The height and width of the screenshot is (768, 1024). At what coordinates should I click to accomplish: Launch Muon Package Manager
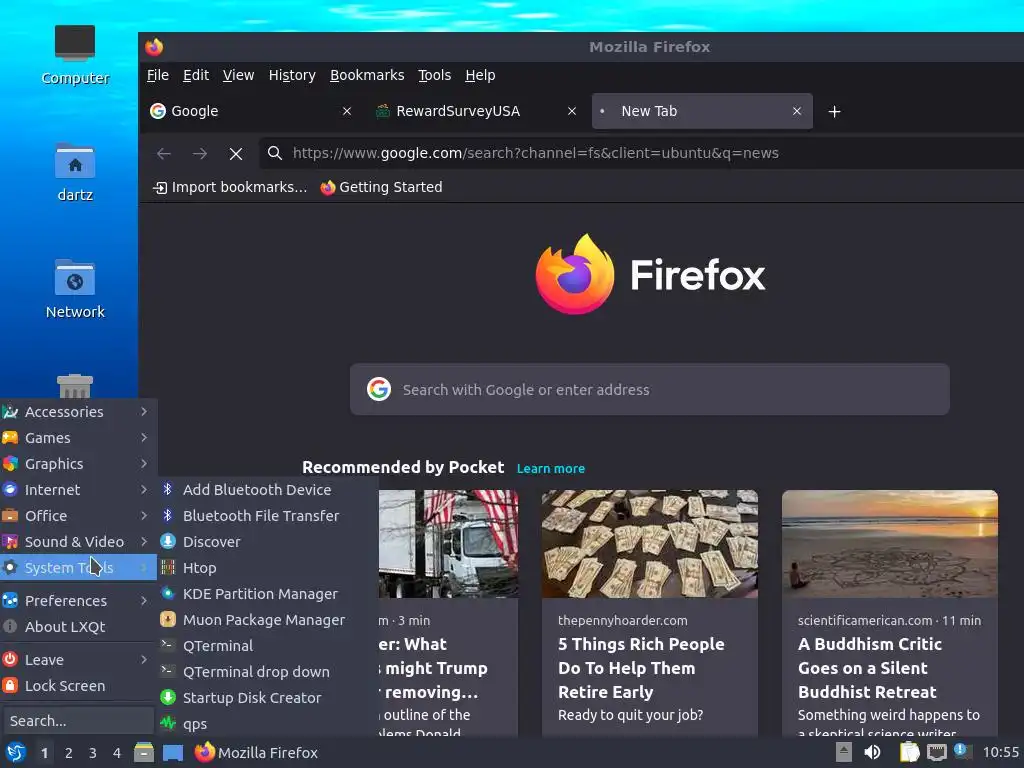coord(268,620)
